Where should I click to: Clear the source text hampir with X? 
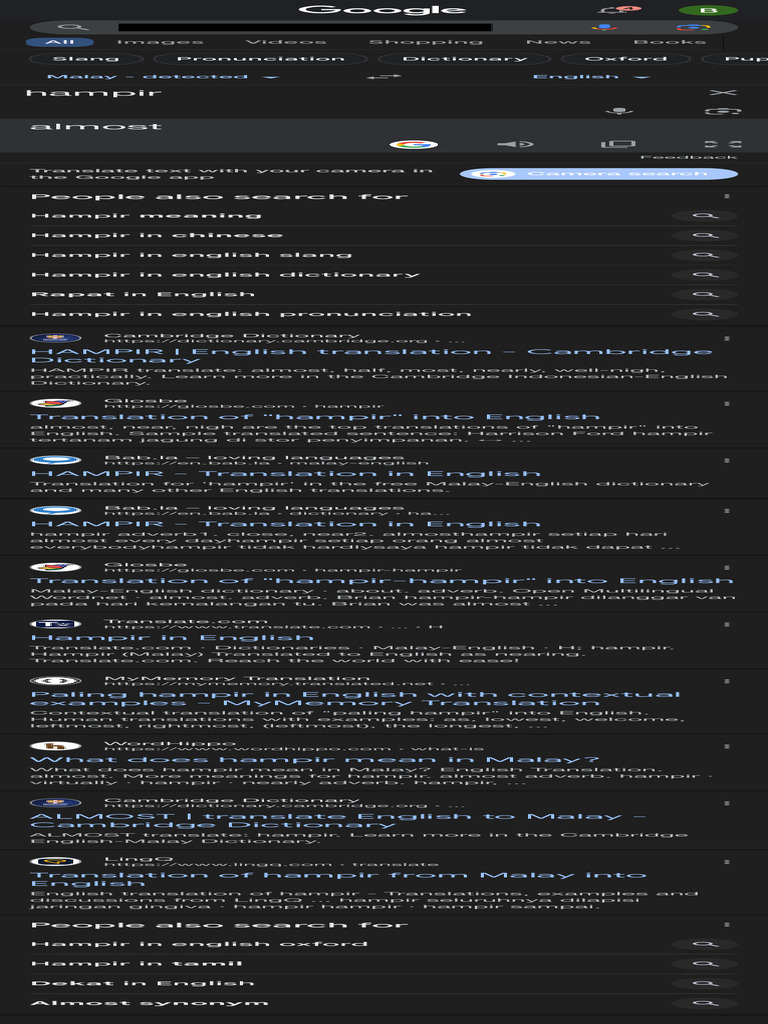tap(722, 93)
